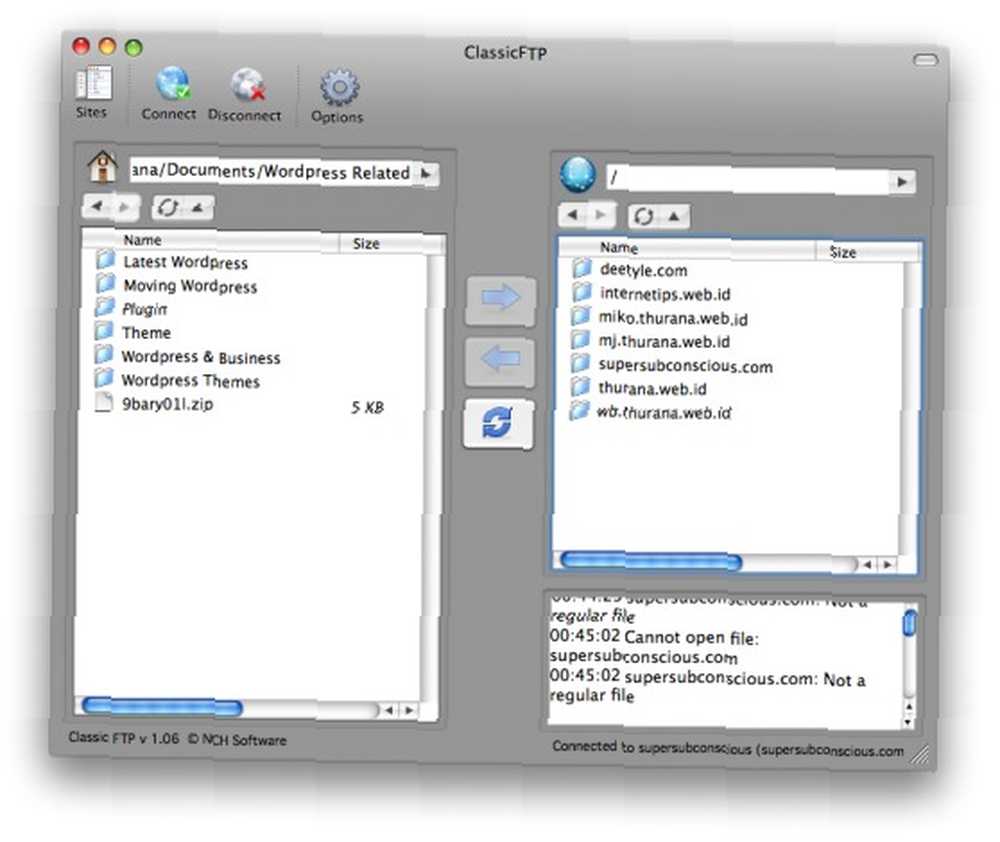Click the NCH Software version text
Viewport: 1000px width, 842px height.
pyautogui.click(x=177, y=739)
